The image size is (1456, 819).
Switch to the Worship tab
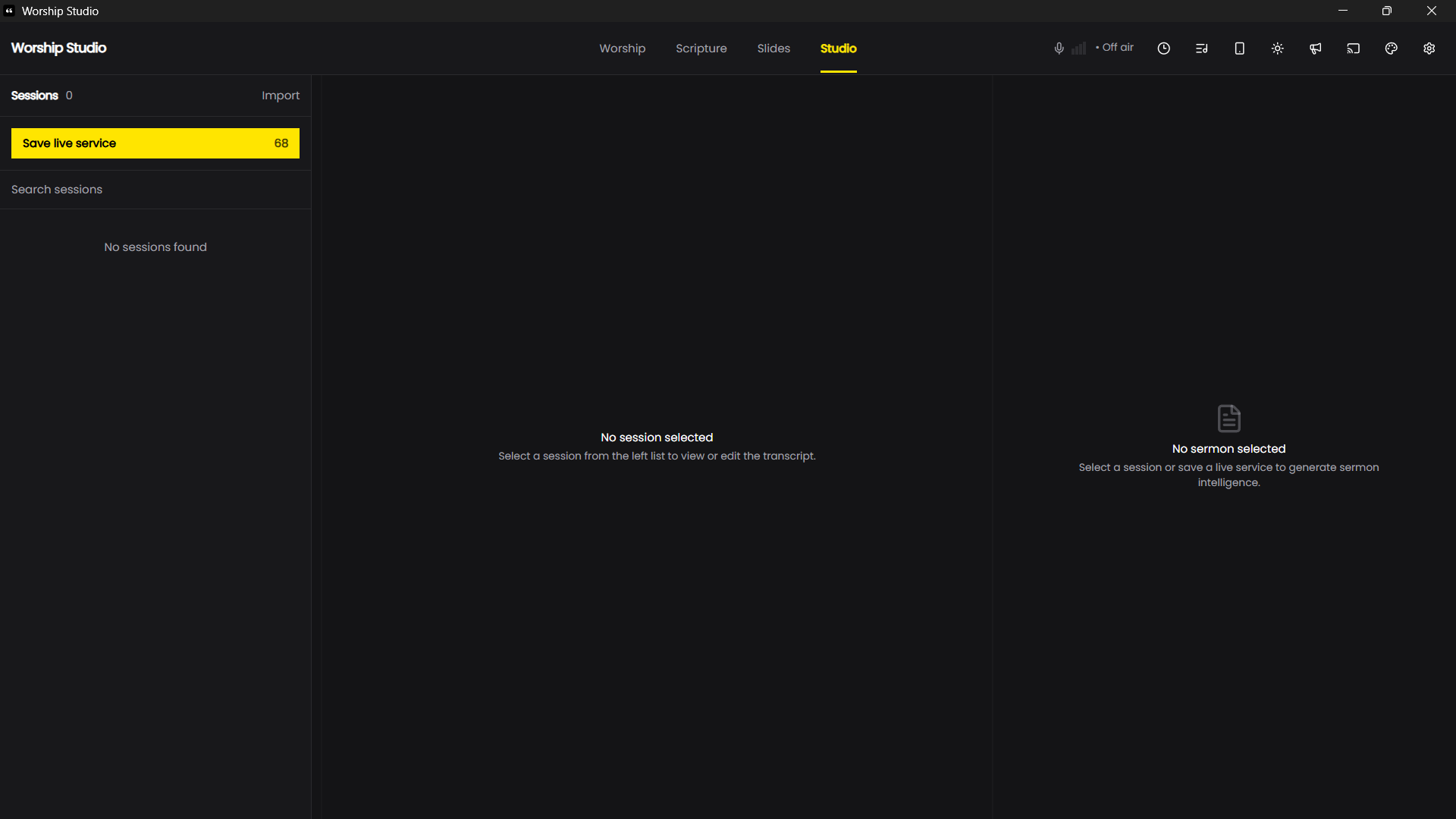[x=622, y=49]
